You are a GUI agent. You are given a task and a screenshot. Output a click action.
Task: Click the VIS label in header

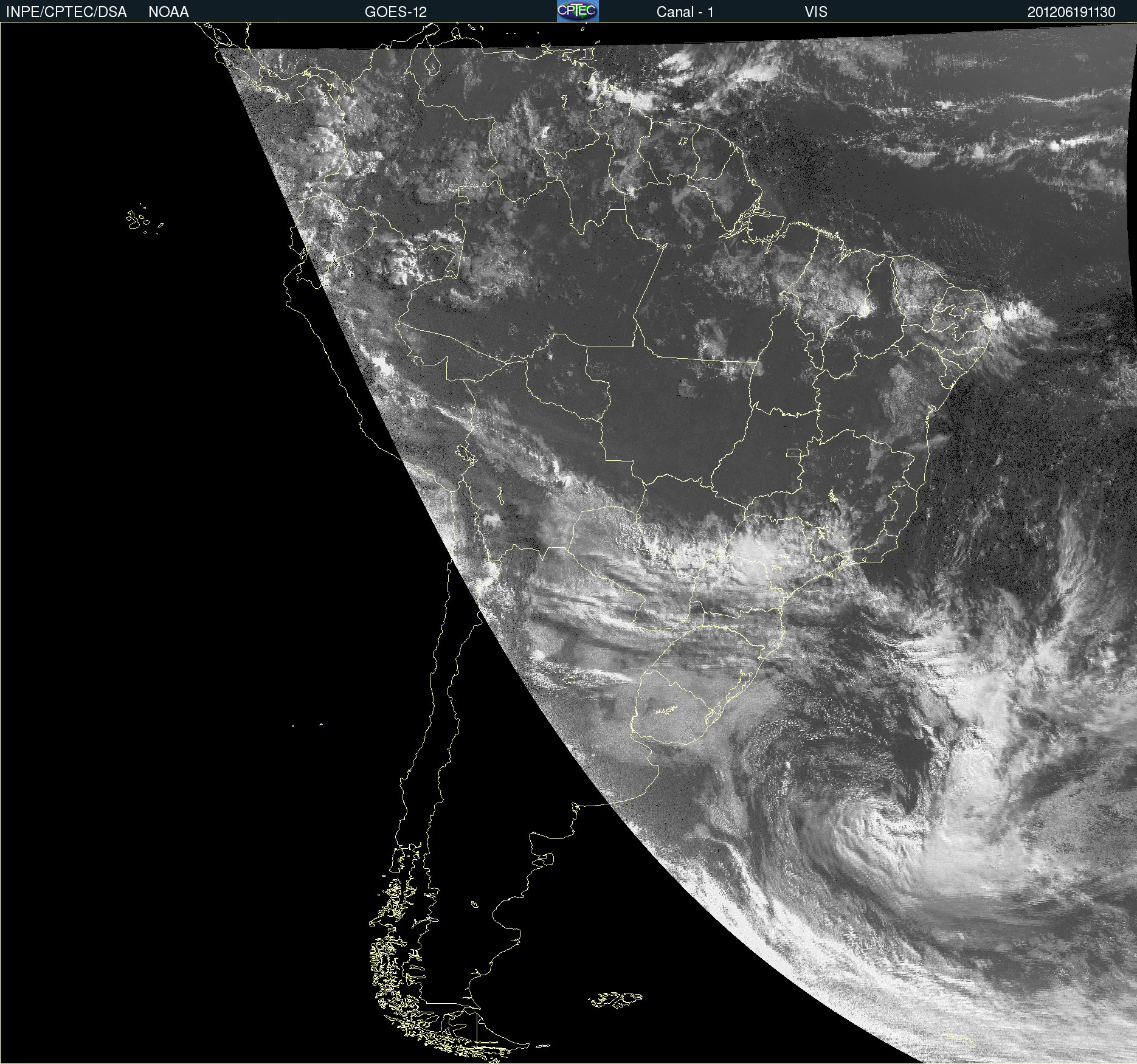816,12
